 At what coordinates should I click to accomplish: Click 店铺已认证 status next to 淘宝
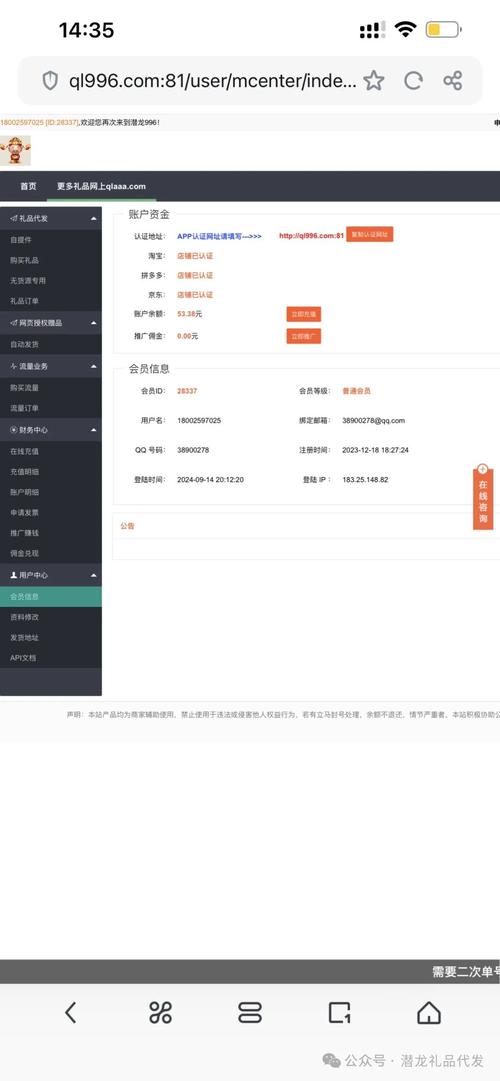point(195,256)
